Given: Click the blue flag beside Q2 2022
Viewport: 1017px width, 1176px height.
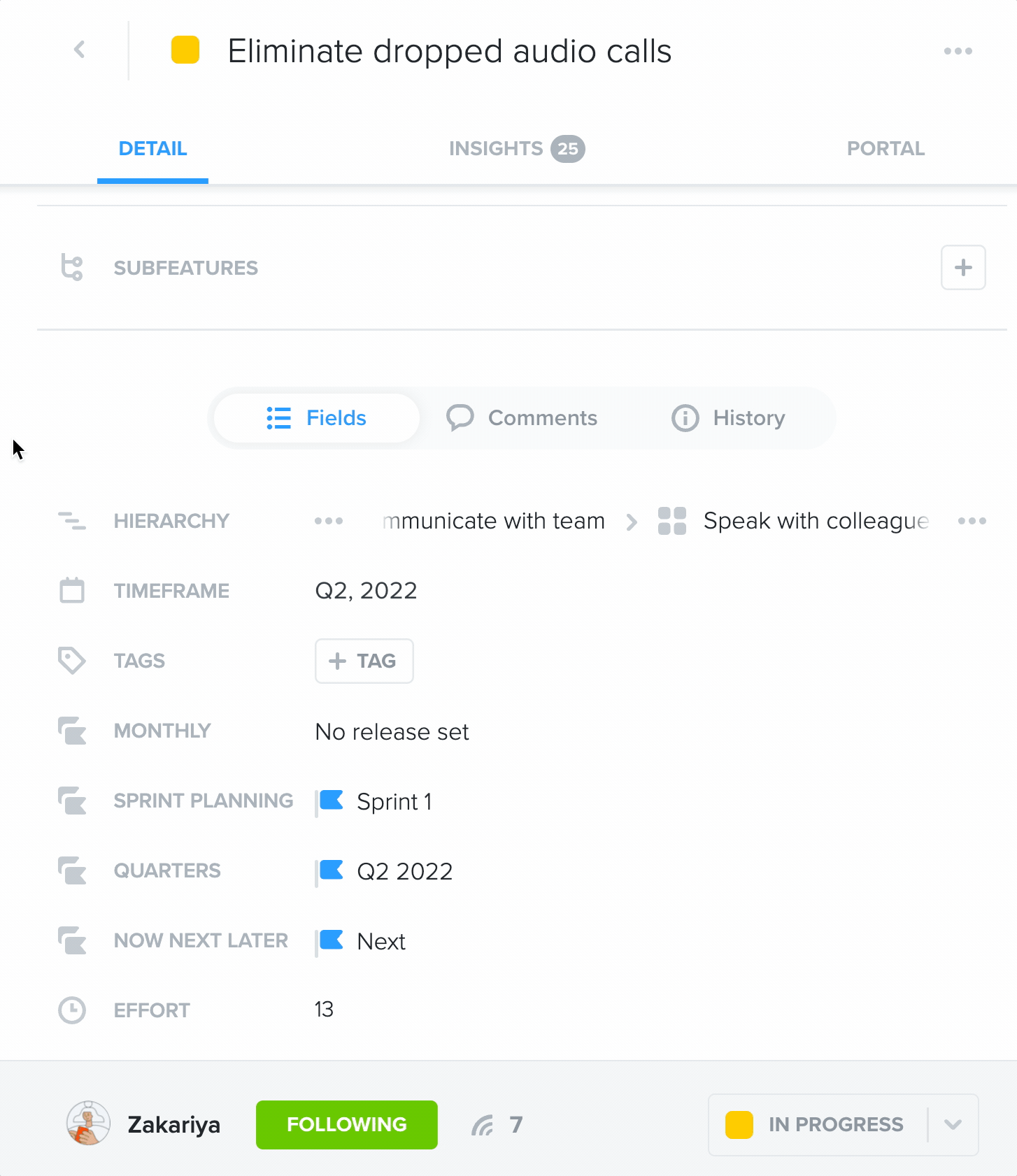Looking at the screenshot, I should pyautogui.click(x=330, y=872).
